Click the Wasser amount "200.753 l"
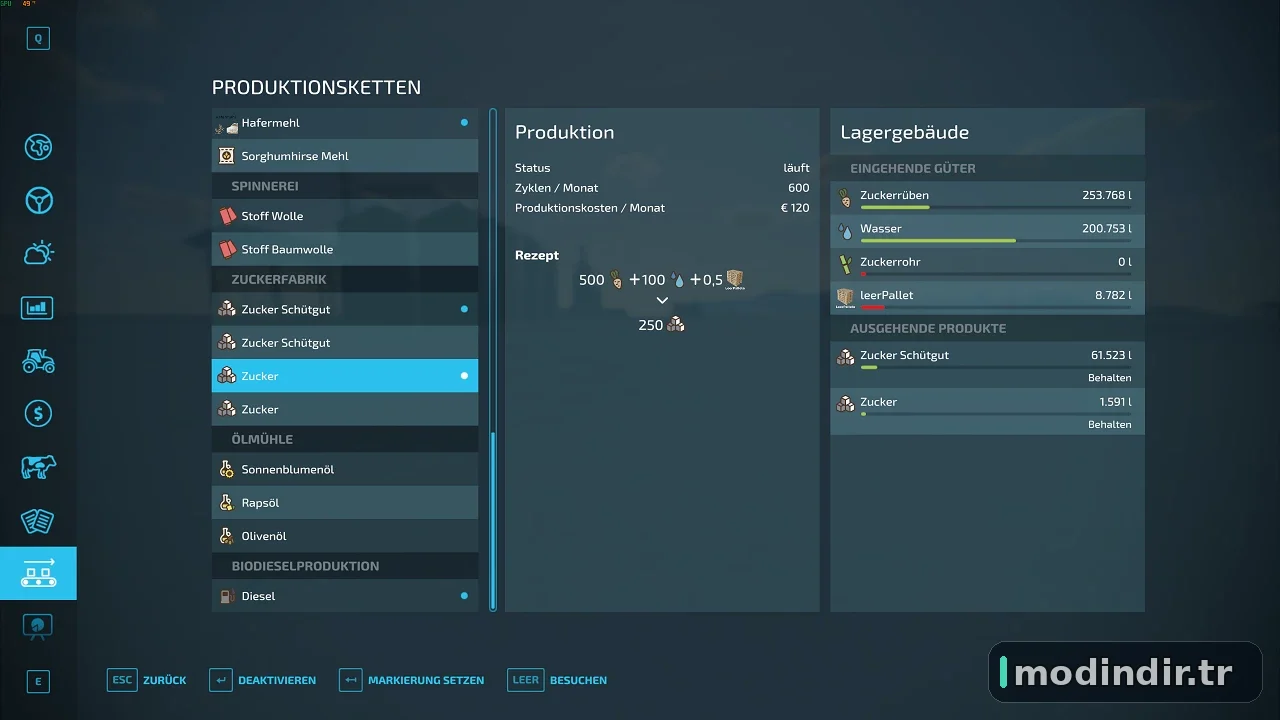Viewport: 1280px width, 720px height. click(x=1107, y=229)
